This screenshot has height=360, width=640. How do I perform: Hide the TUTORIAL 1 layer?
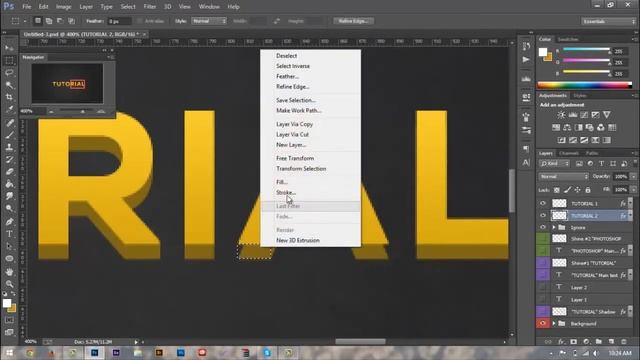543,203
